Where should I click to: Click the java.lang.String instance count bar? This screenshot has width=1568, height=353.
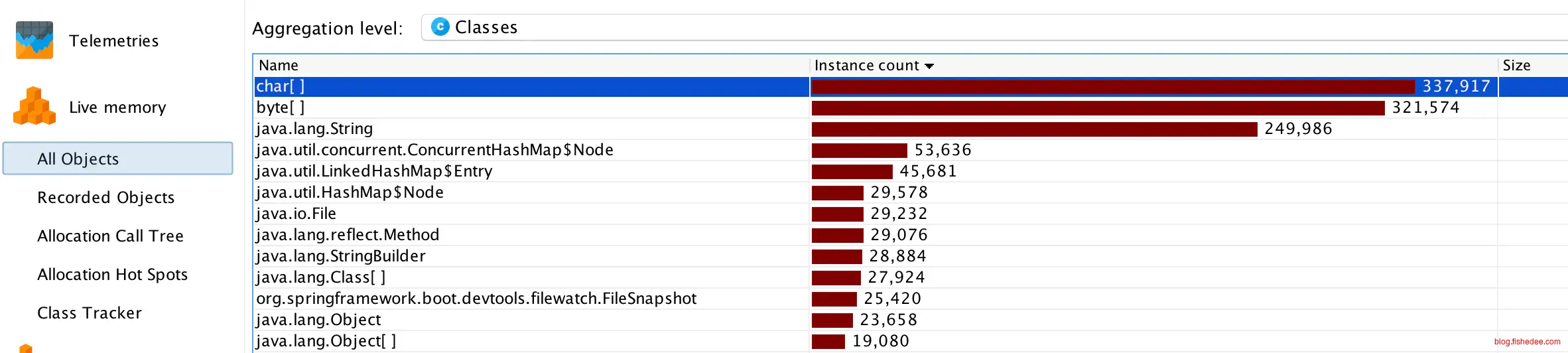[1034, 129]
